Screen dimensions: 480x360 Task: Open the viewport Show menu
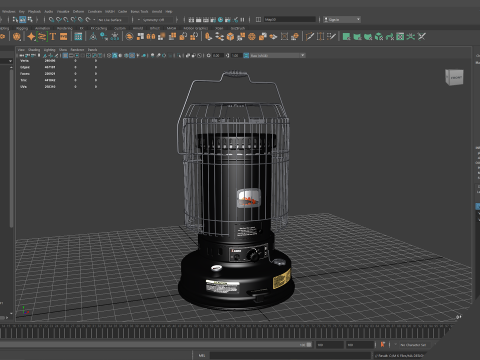pos(63,50)
